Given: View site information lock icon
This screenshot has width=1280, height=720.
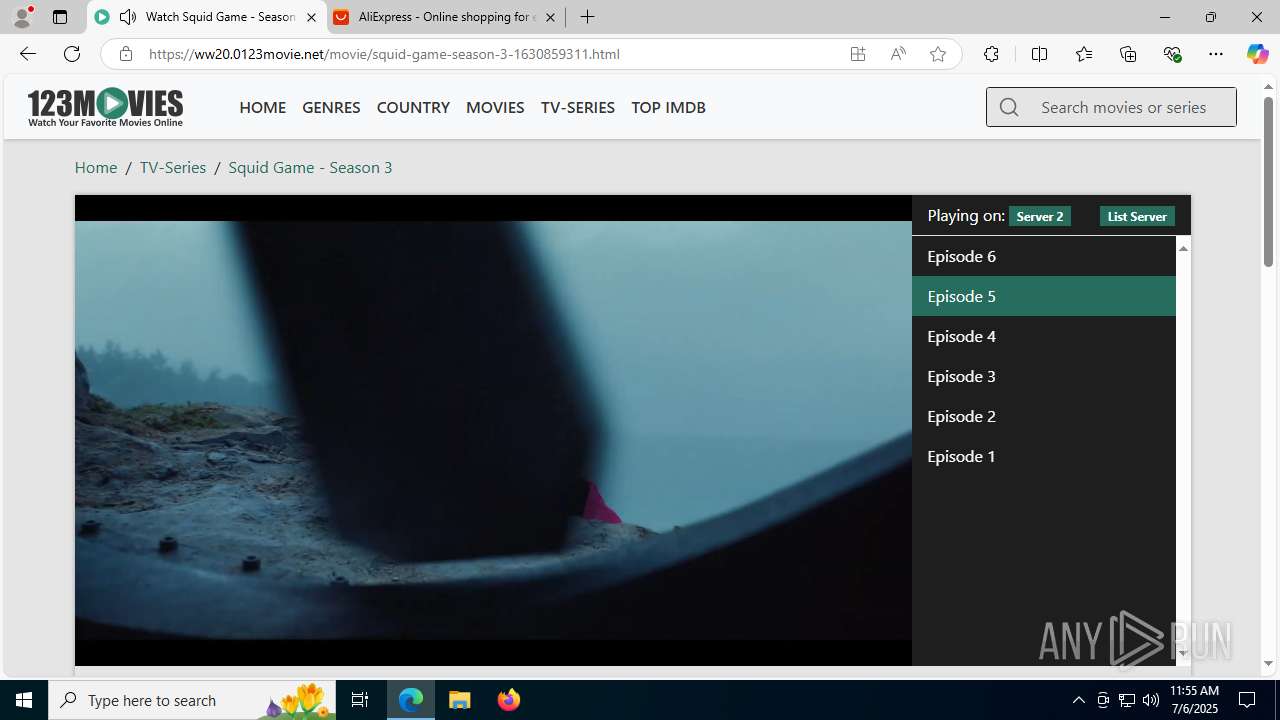Looking at the screenshot, I should (125, 54).
